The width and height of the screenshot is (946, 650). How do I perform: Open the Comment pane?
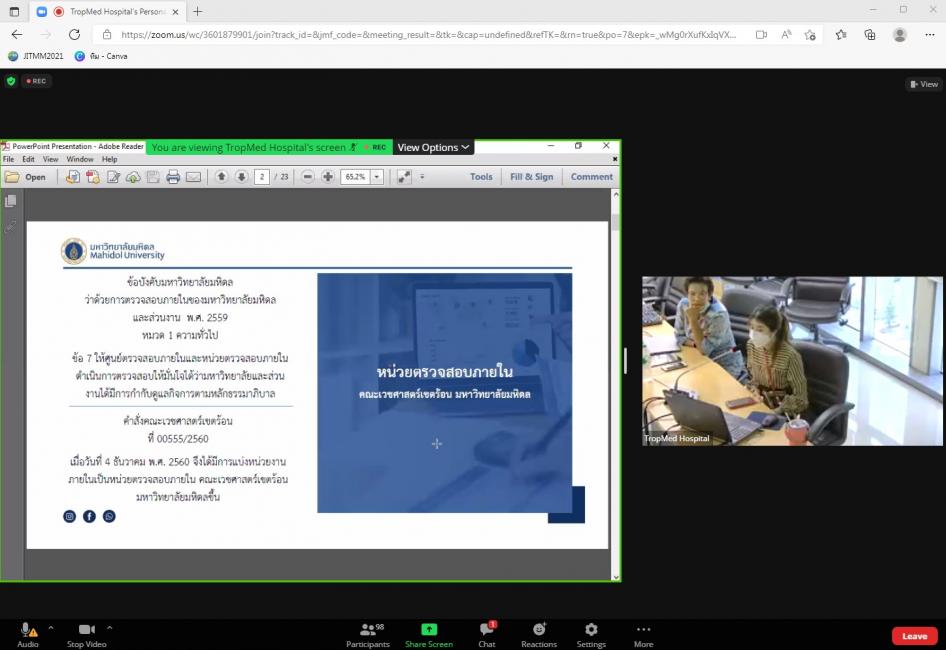click(592, 177)
